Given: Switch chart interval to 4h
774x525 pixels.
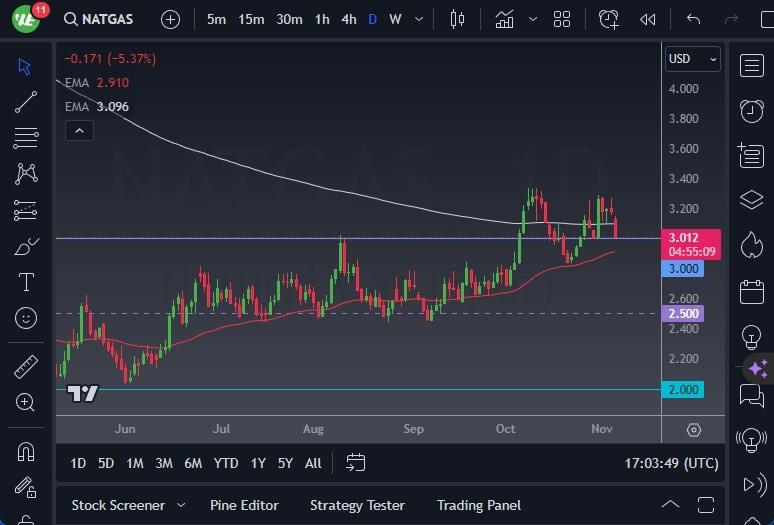Looking at the screenshot, I should coord(348,19).
